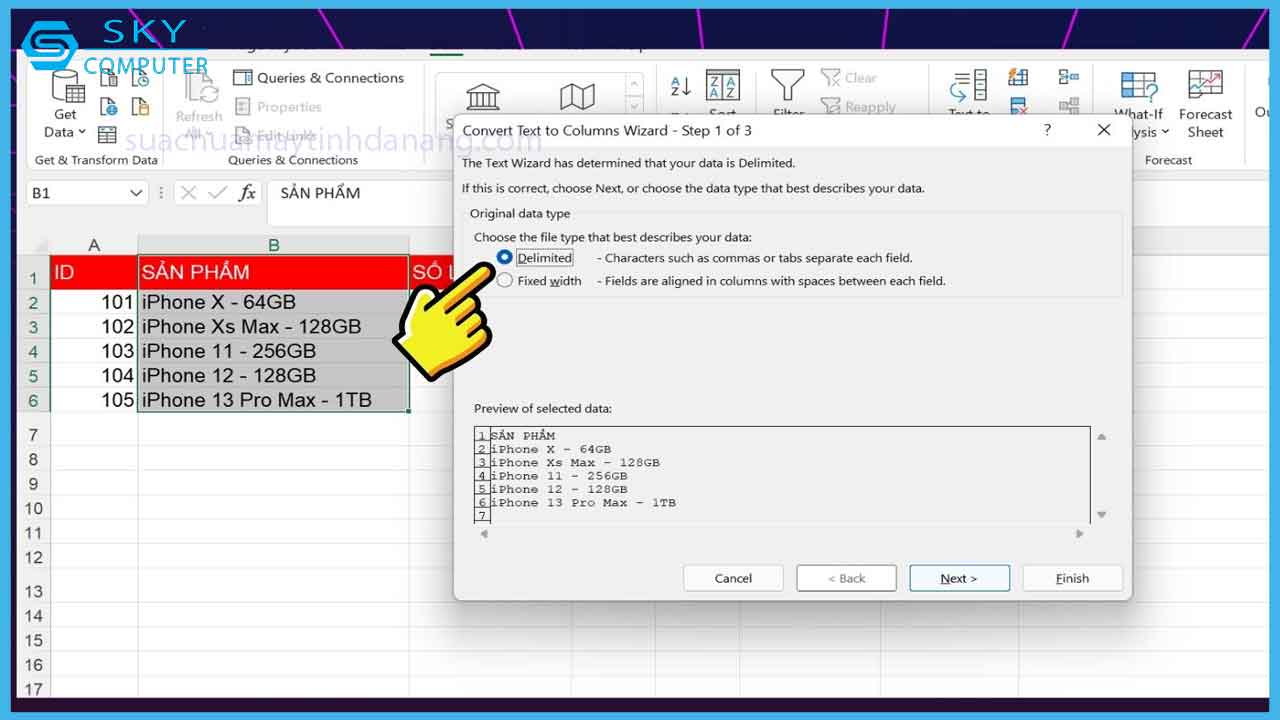Click the Finish button
Image resolution: width=1280 pixels, height=720 pixels.
point(1072,578)
